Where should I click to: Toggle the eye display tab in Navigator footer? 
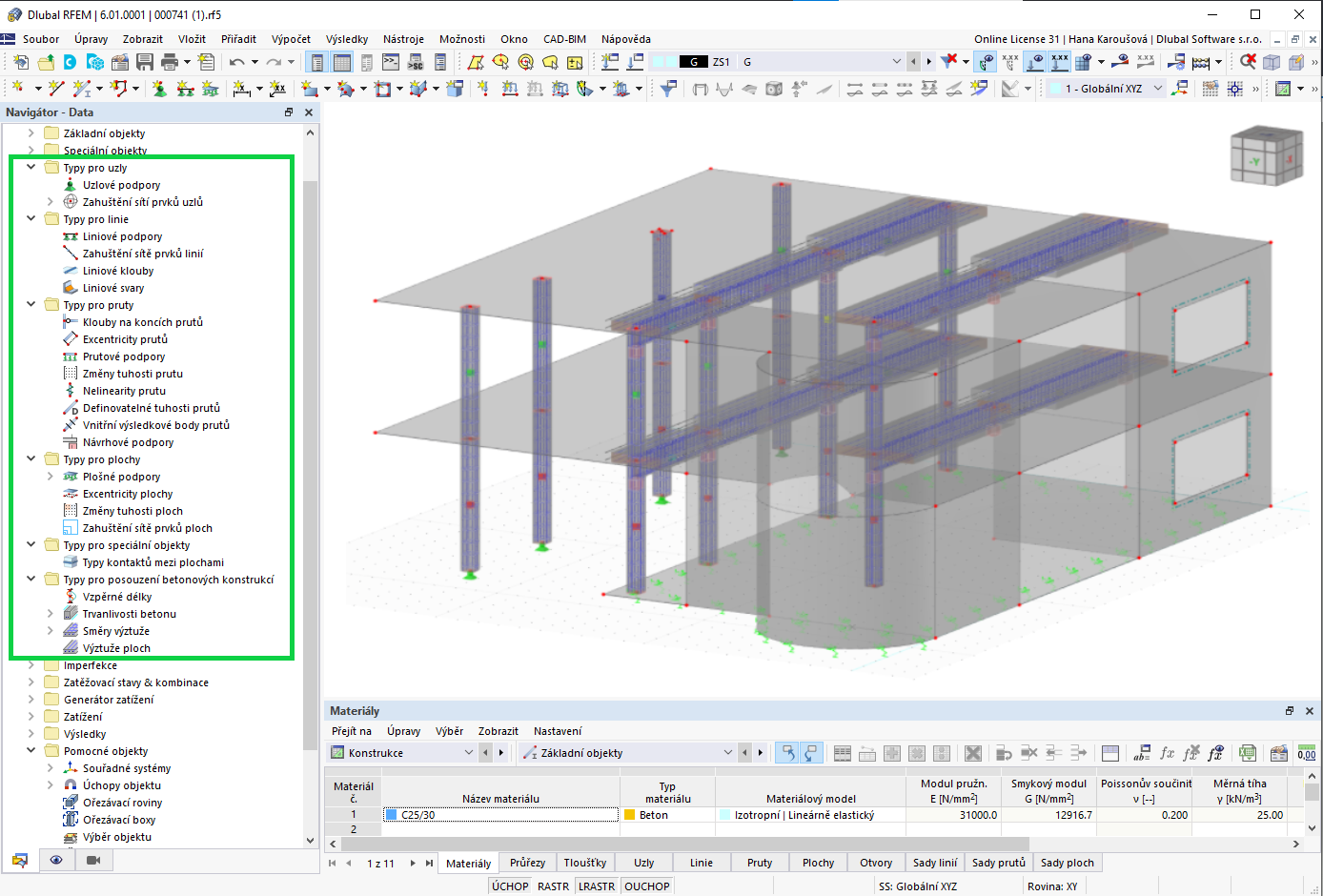[56, 860]
